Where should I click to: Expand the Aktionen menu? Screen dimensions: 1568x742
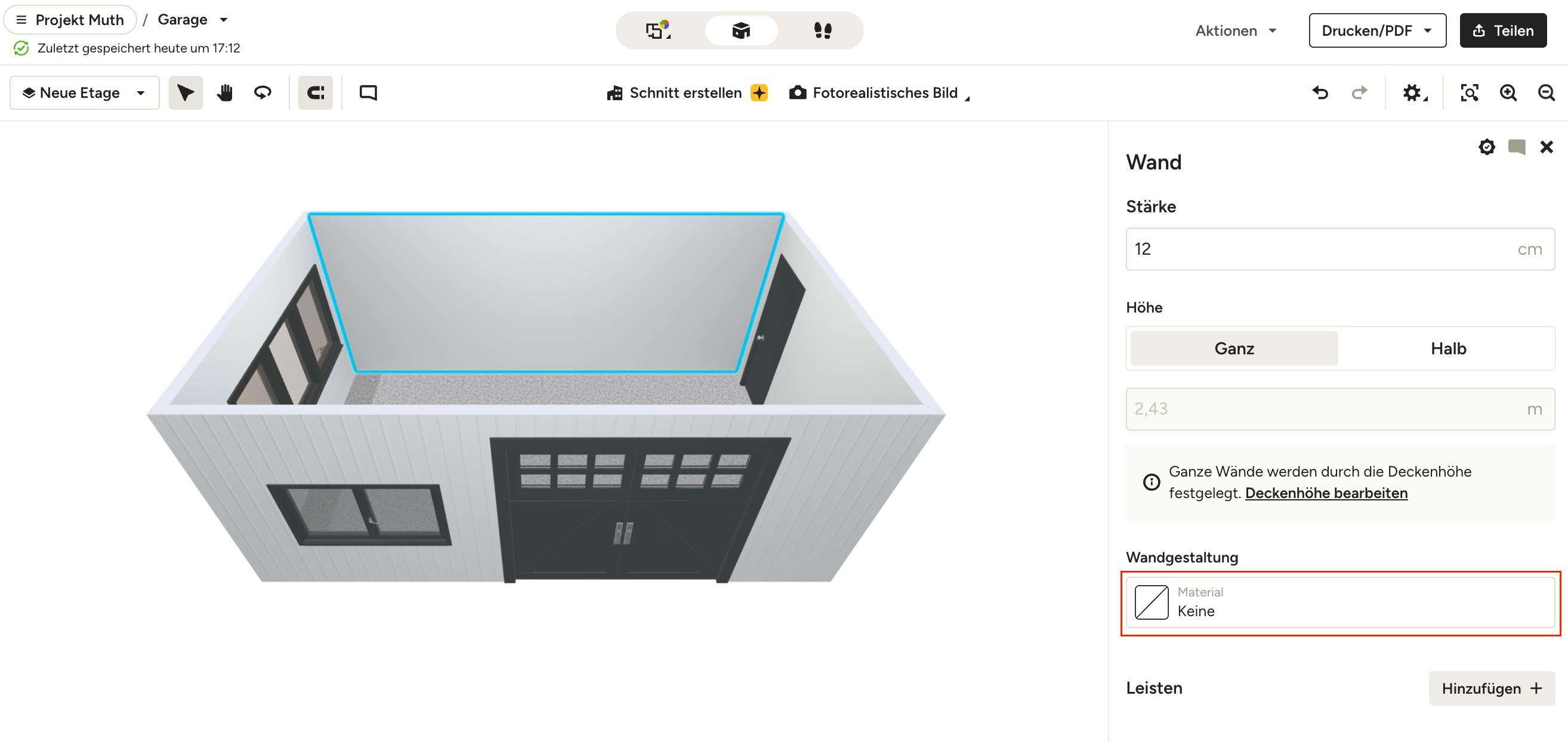click(x=1236, y=30)
